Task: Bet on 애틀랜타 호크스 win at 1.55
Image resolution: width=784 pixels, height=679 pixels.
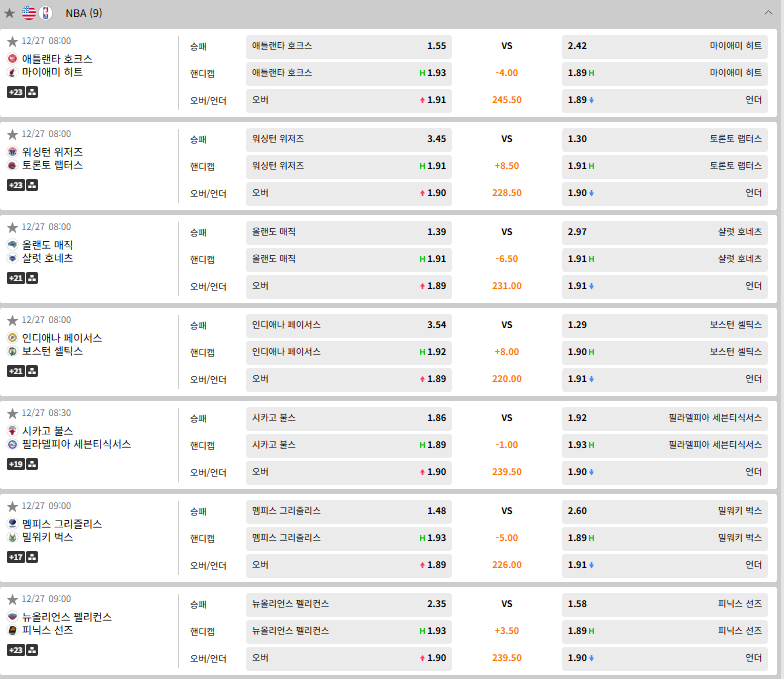Action: pos(349,46)
